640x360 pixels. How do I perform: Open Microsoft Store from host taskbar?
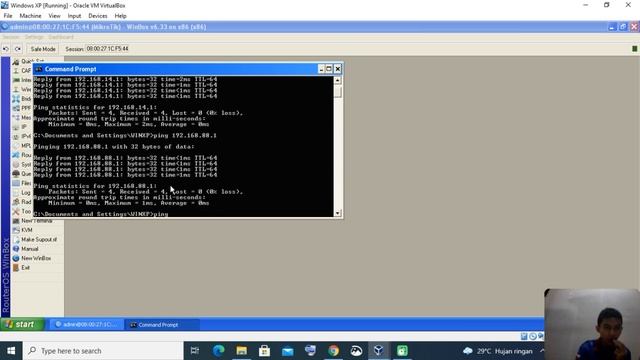264,351
